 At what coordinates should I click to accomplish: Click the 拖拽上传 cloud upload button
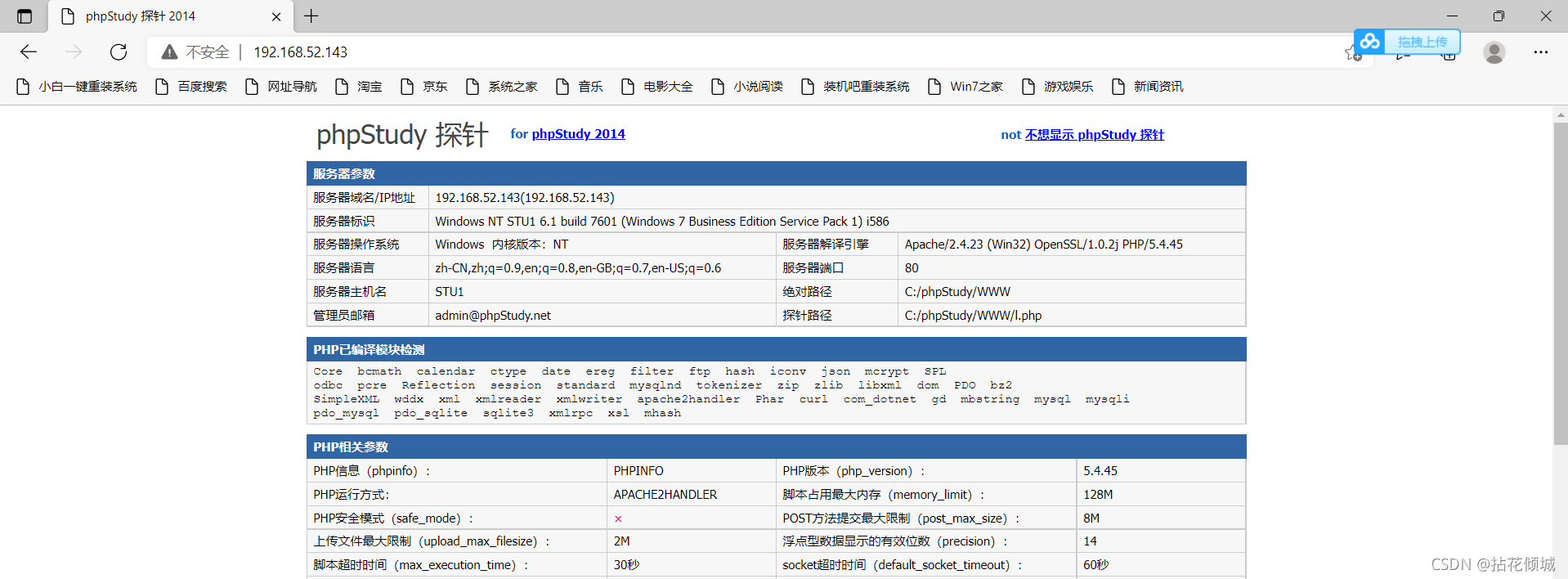point(1407,41)
